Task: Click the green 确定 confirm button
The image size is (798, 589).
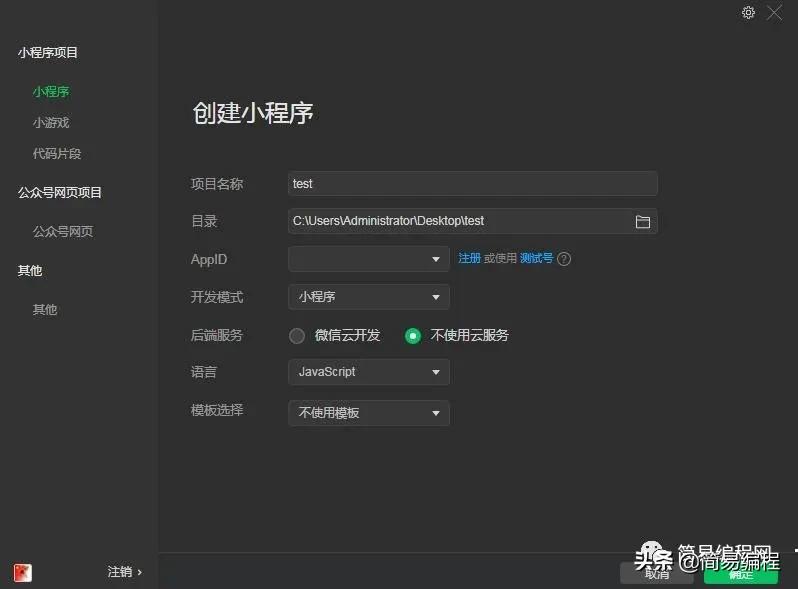Action: click(x=740, y=574)
